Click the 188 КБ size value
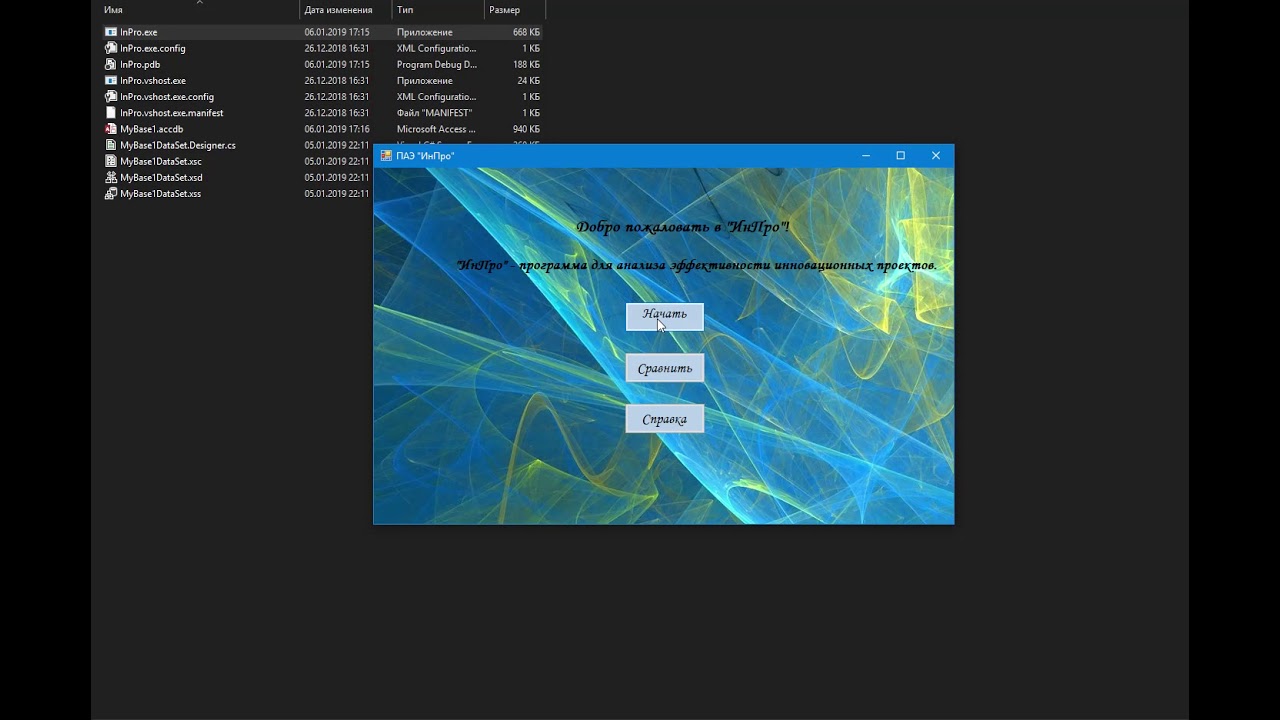 [x=526, y=64]
